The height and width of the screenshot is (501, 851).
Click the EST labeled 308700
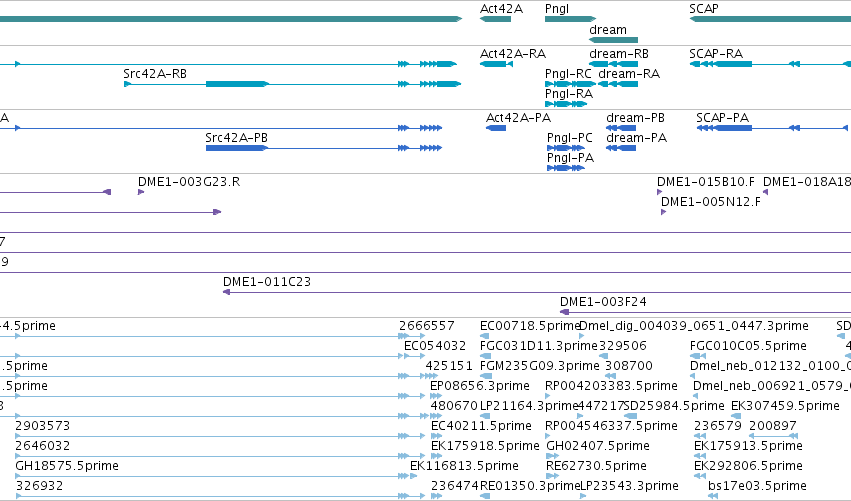point(629,366)
